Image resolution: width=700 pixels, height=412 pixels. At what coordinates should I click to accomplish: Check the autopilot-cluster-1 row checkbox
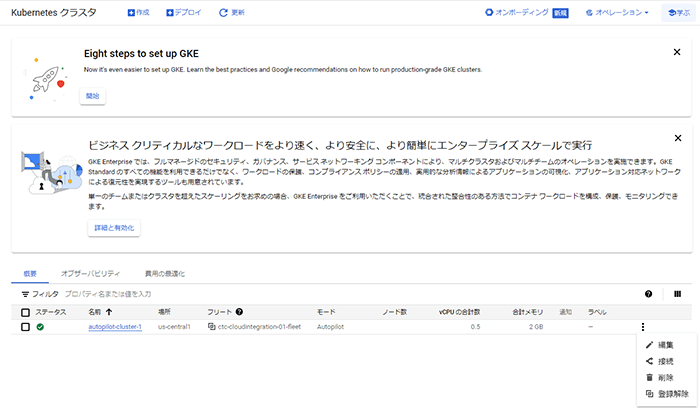tap(25, 327)
